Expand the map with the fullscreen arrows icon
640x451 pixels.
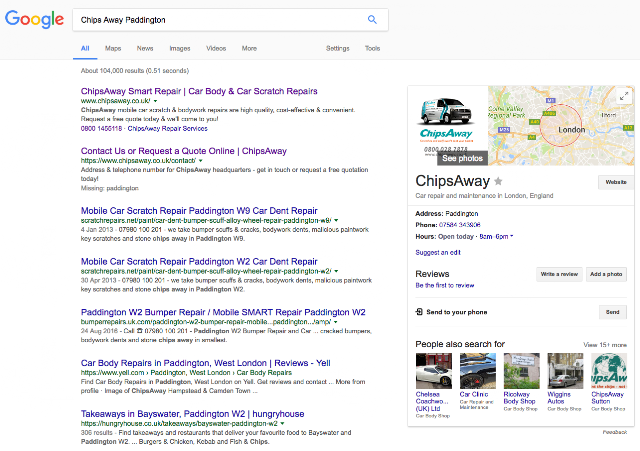[624, 96]
